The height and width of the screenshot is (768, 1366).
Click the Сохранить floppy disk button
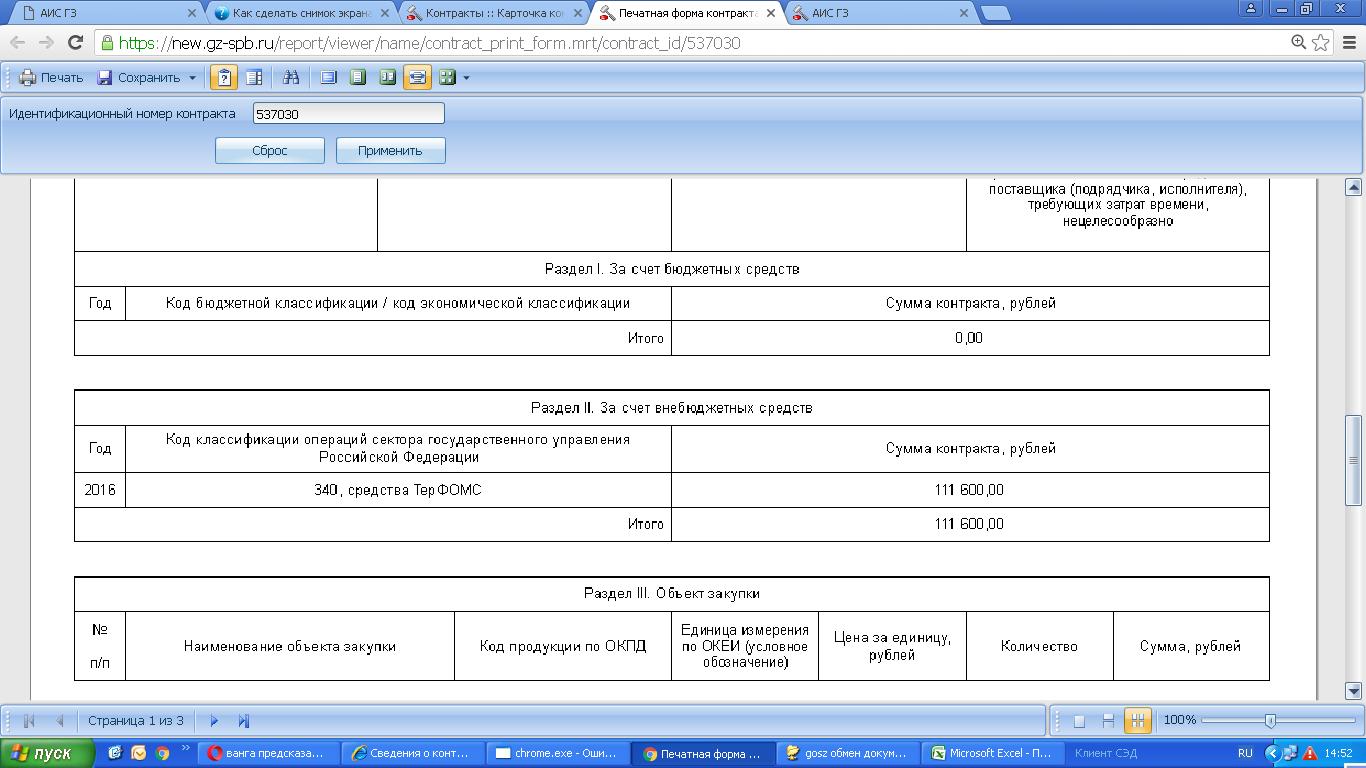pos(138,77)
